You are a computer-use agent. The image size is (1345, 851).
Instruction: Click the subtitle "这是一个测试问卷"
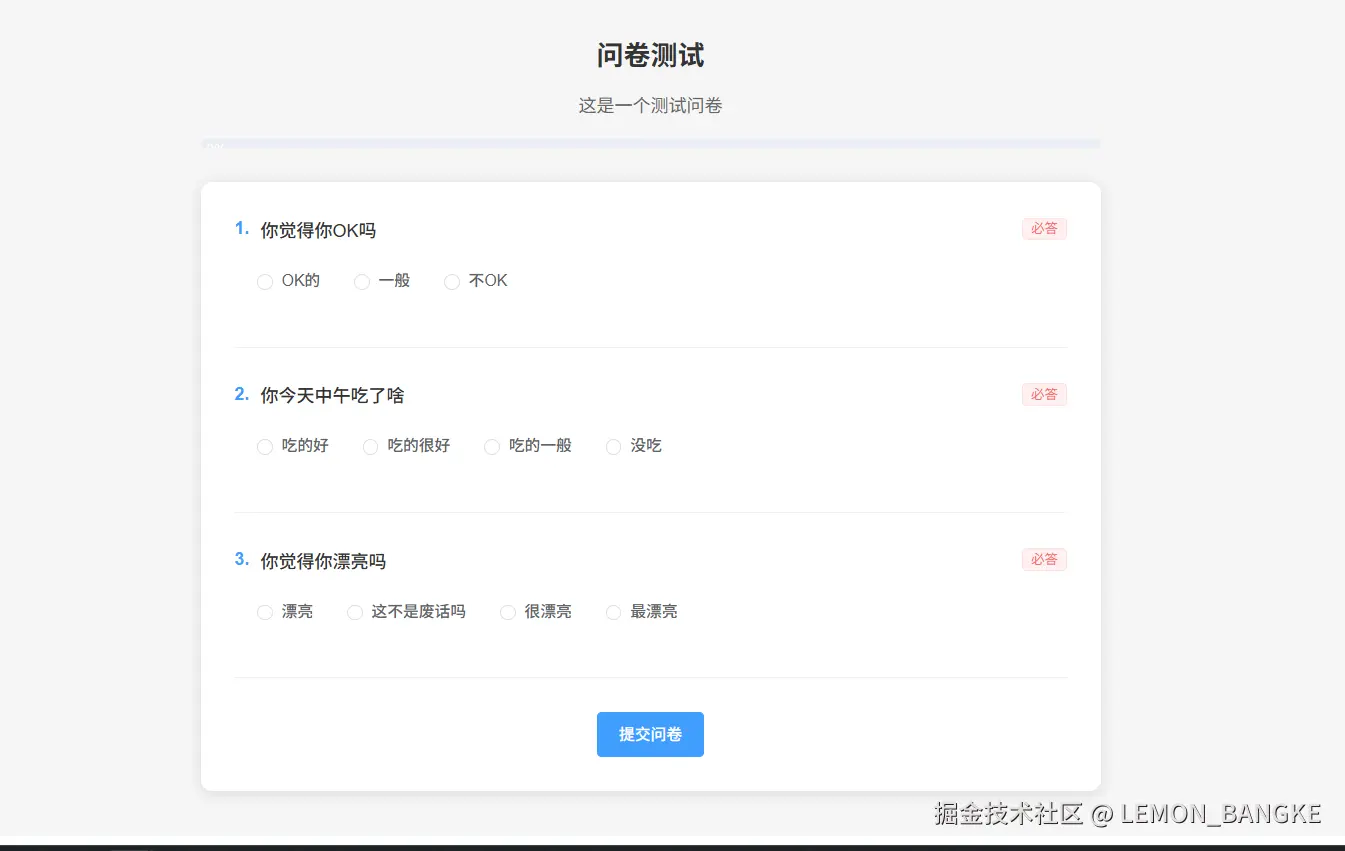(x=650, y=105)
